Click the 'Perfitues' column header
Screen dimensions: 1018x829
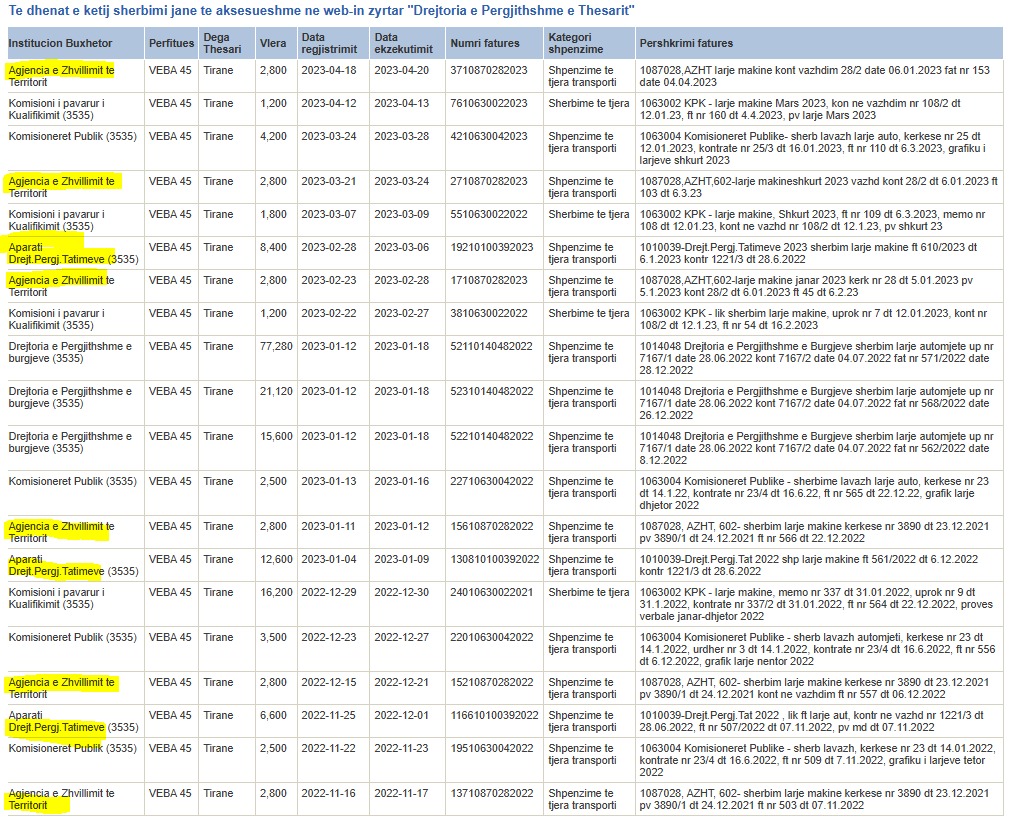pyautogui.click(x=171, y=44)
